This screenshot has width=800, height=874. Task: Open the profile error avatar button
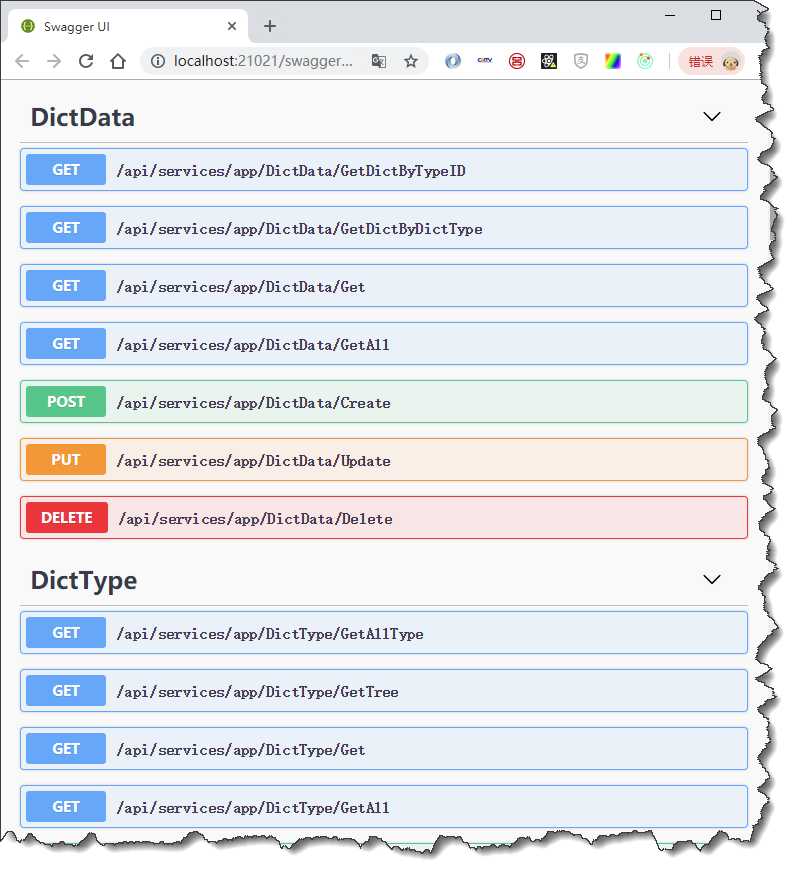[711, 61]
